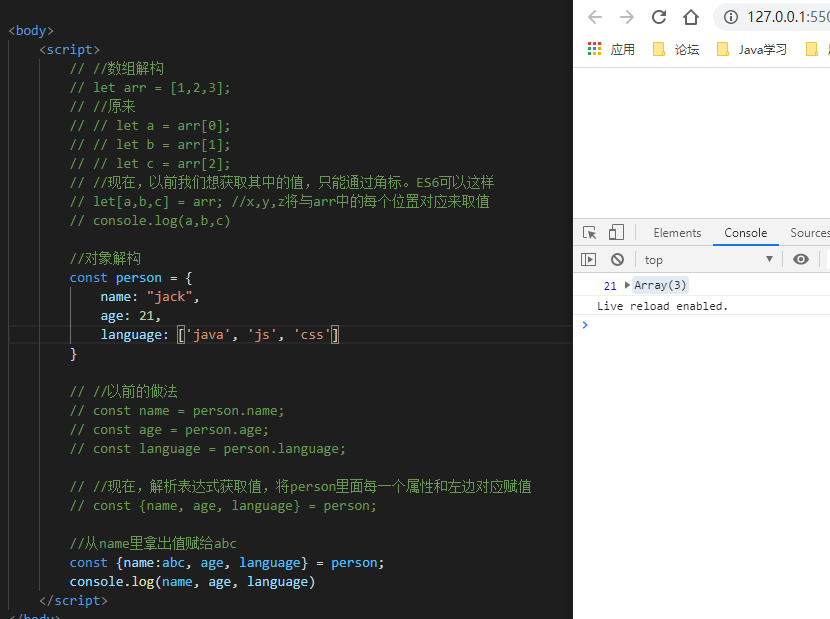The height and width of the screenshot is (619, 830).
Task: Click the //从name里拿出值赋给abc comment
Action: click(153, 543)
